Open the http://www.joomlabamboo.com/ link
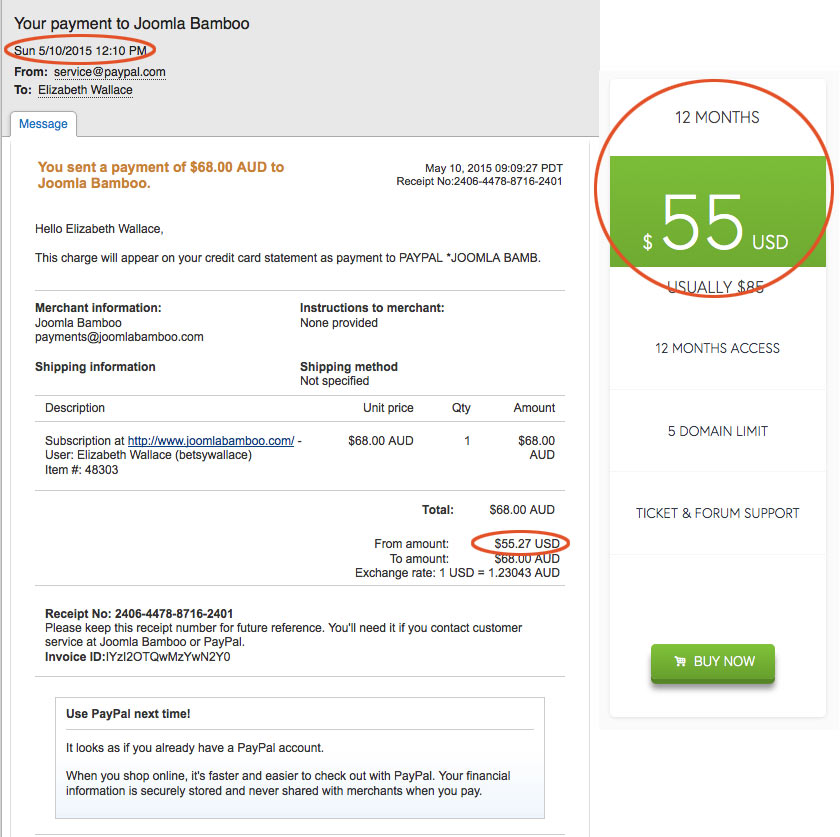 pos(211,440)
